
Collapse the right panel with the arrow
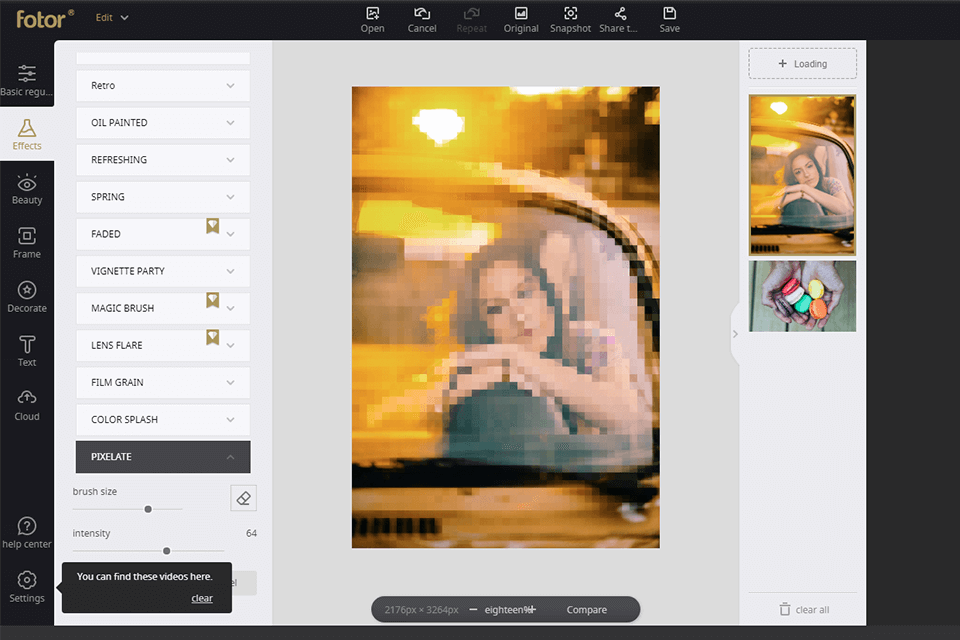(735, 334)
